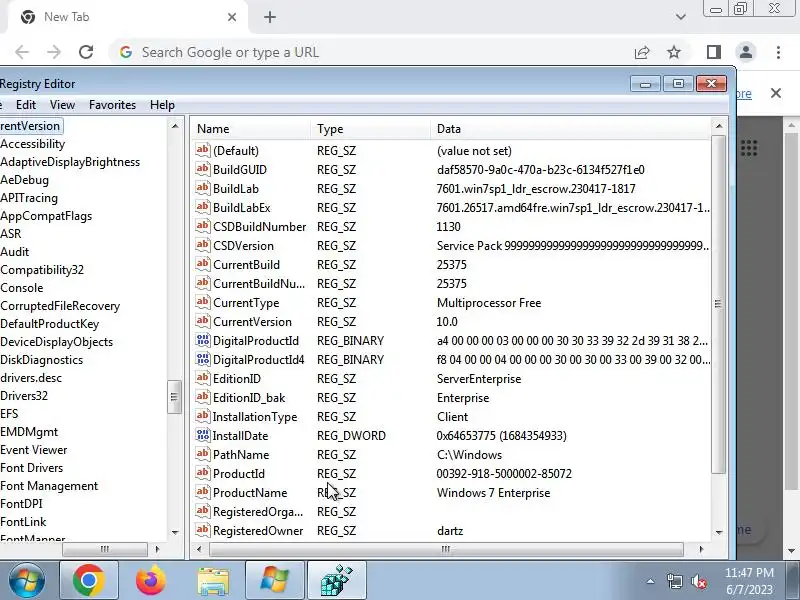Open Google apps grid in Chrome
Viewport: 800px width, 600px height.
coord(749,148)
